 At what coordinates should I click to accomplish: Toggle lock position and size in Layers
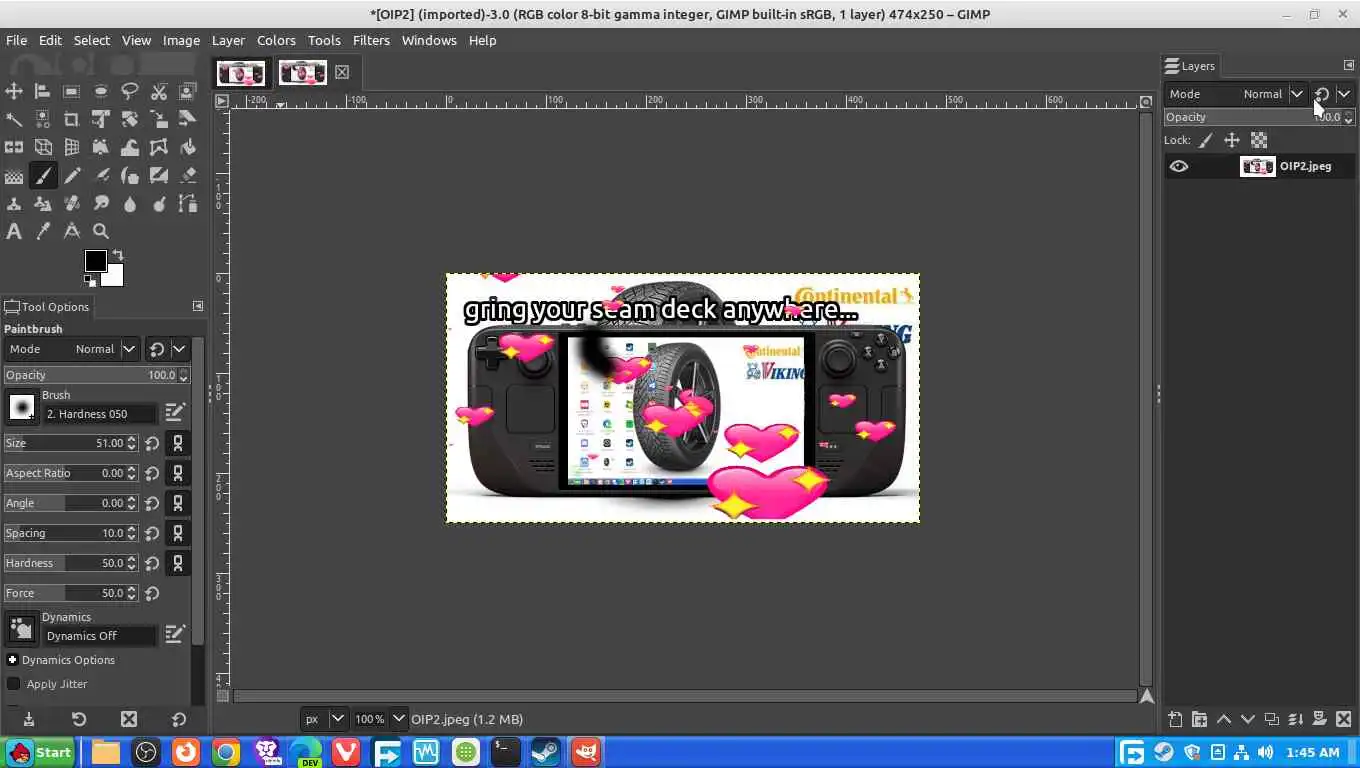click(x=1232, y=140)
